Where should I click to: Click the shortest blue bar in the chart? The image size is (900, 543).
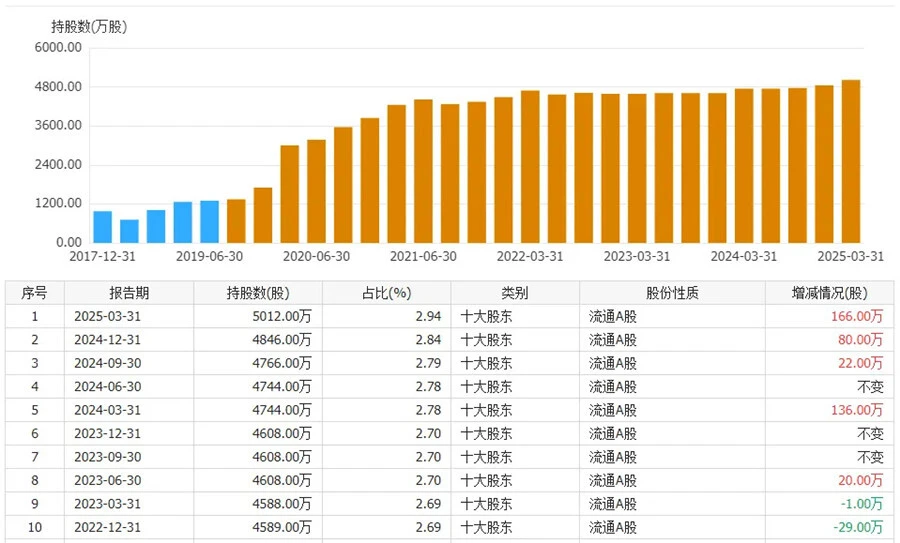129,231
